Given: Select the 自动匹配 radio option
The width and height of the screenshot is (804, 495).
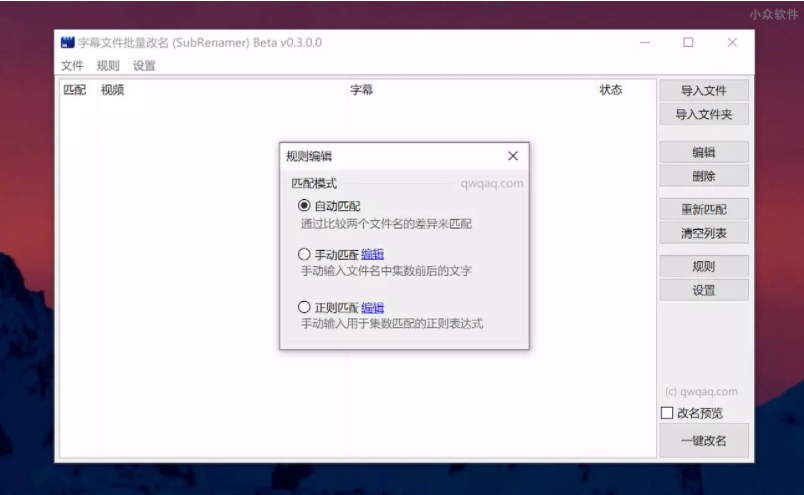Looking at the screenshot, I should 304,206.
